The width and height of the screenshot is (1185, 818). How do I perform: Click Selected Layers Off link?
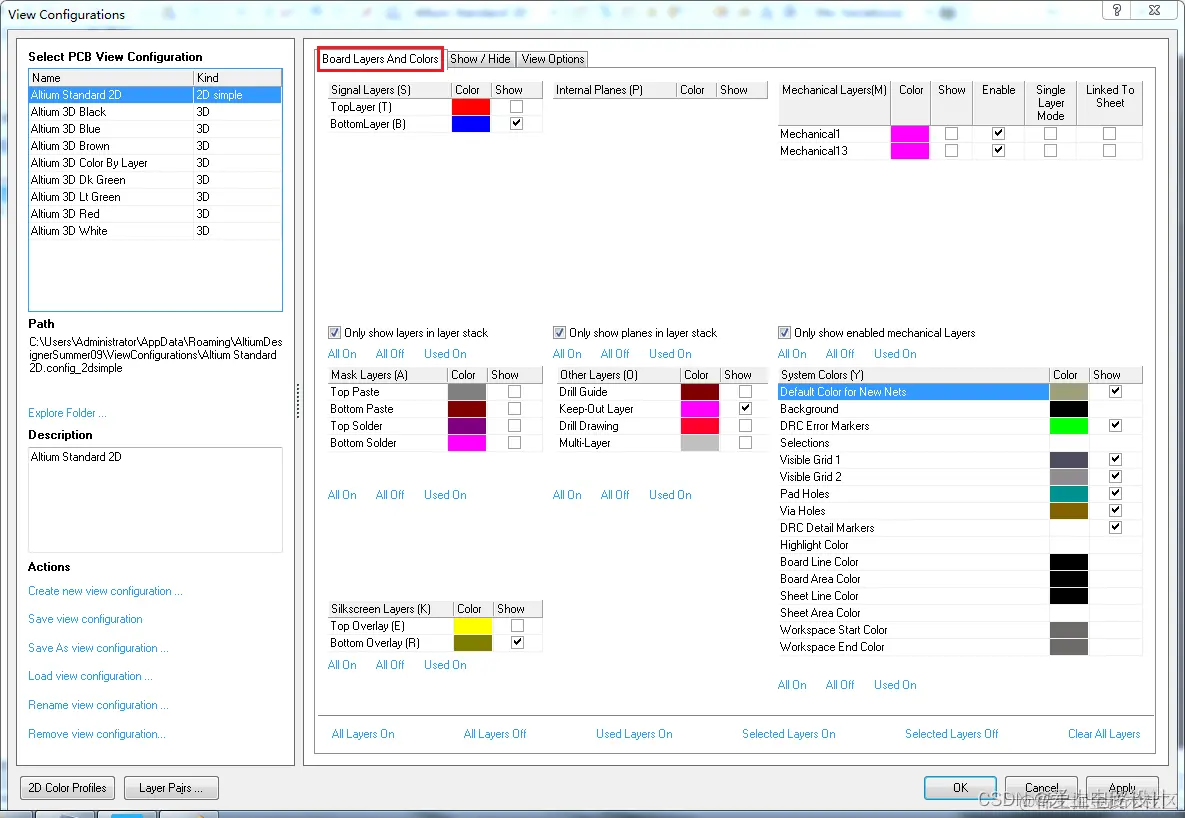click(951, 734)
